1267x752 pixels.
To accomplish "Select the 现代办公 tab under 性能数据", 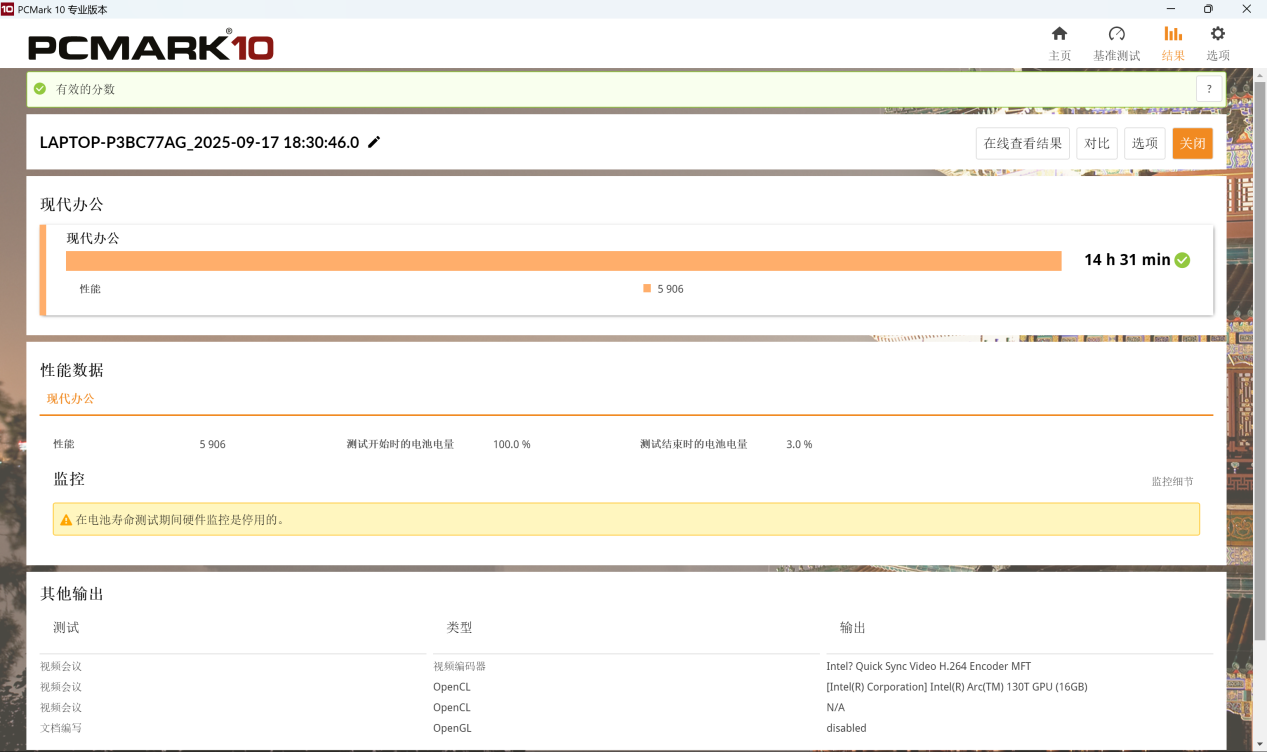I will pos(70,398).
